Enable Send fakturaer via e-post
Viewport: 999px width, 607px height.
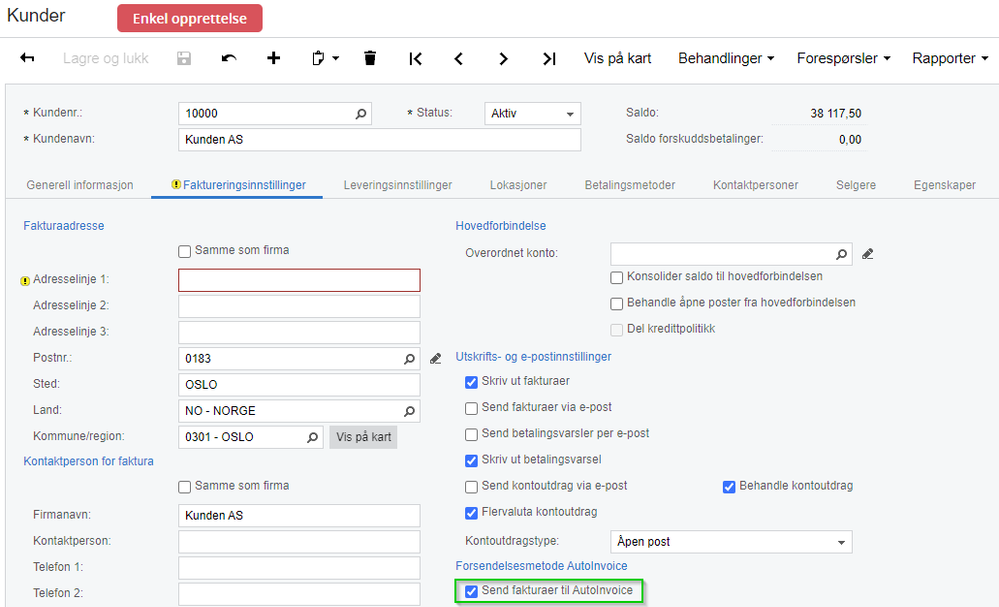471,408
